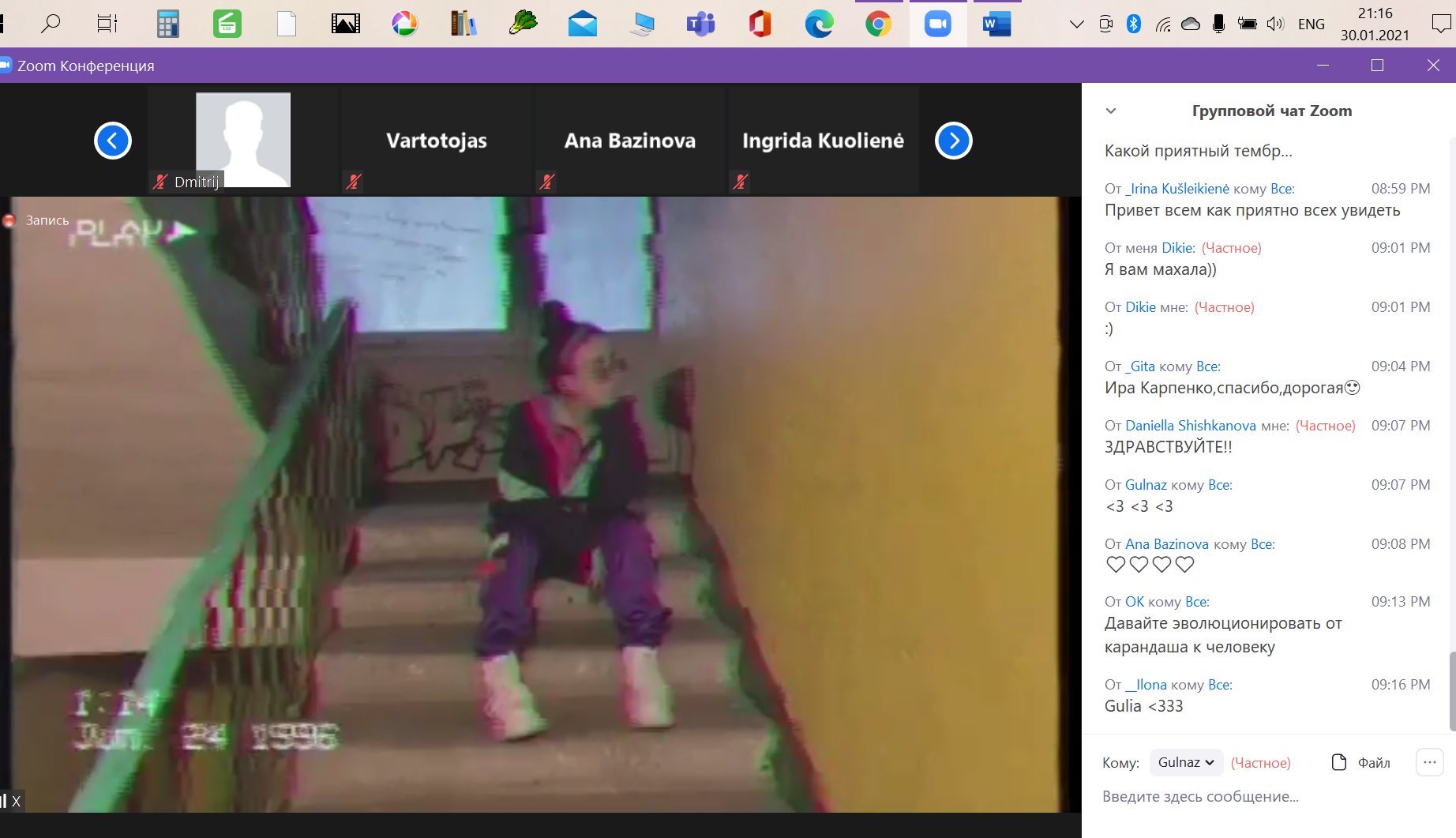The height and width of the screenshot is (838, 1456).
Task: Select Ana Bazinova participant tile
Action: tap(629, 141)
